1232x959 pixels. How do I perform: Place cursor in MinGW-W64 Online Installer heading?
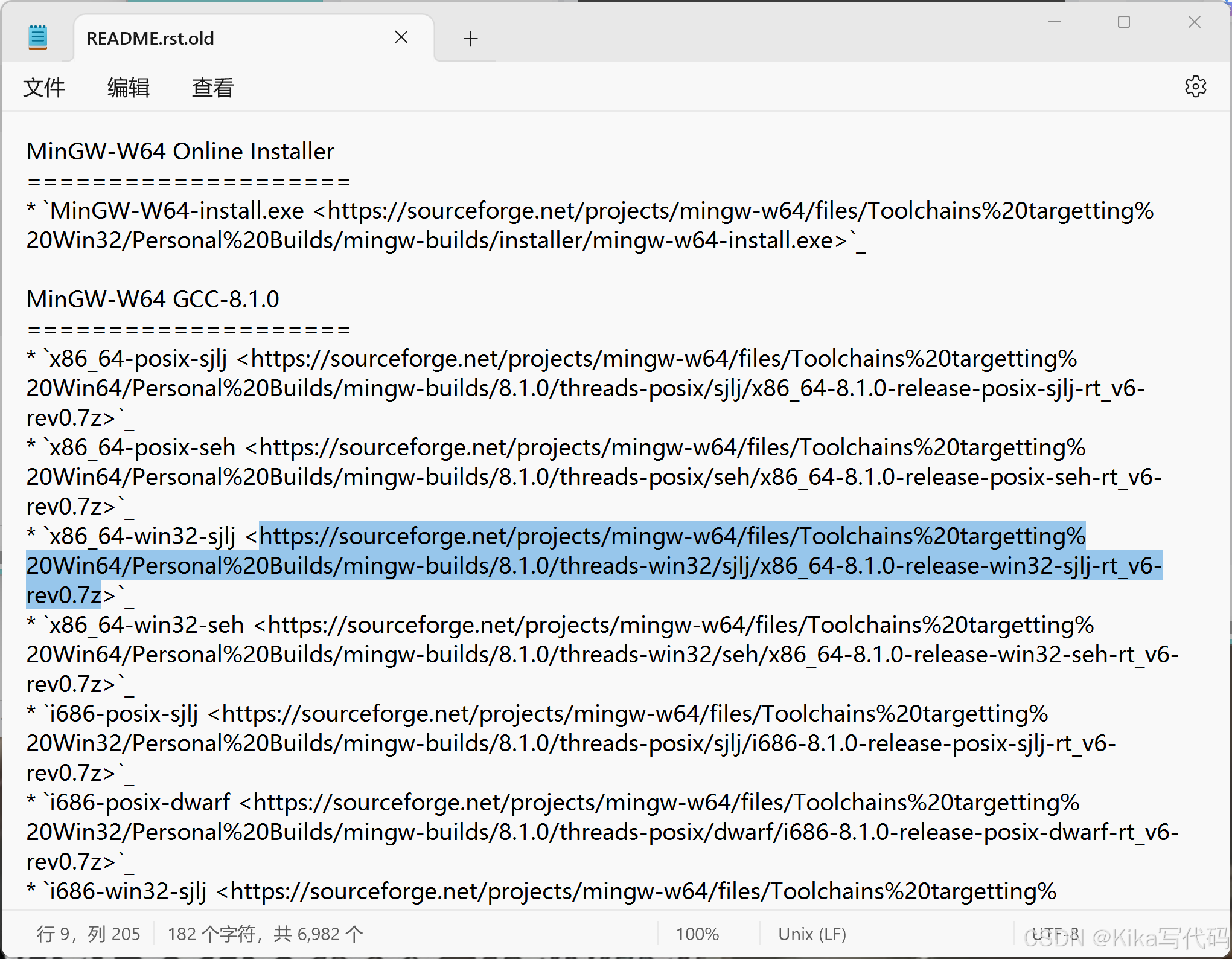click(180, 152)
